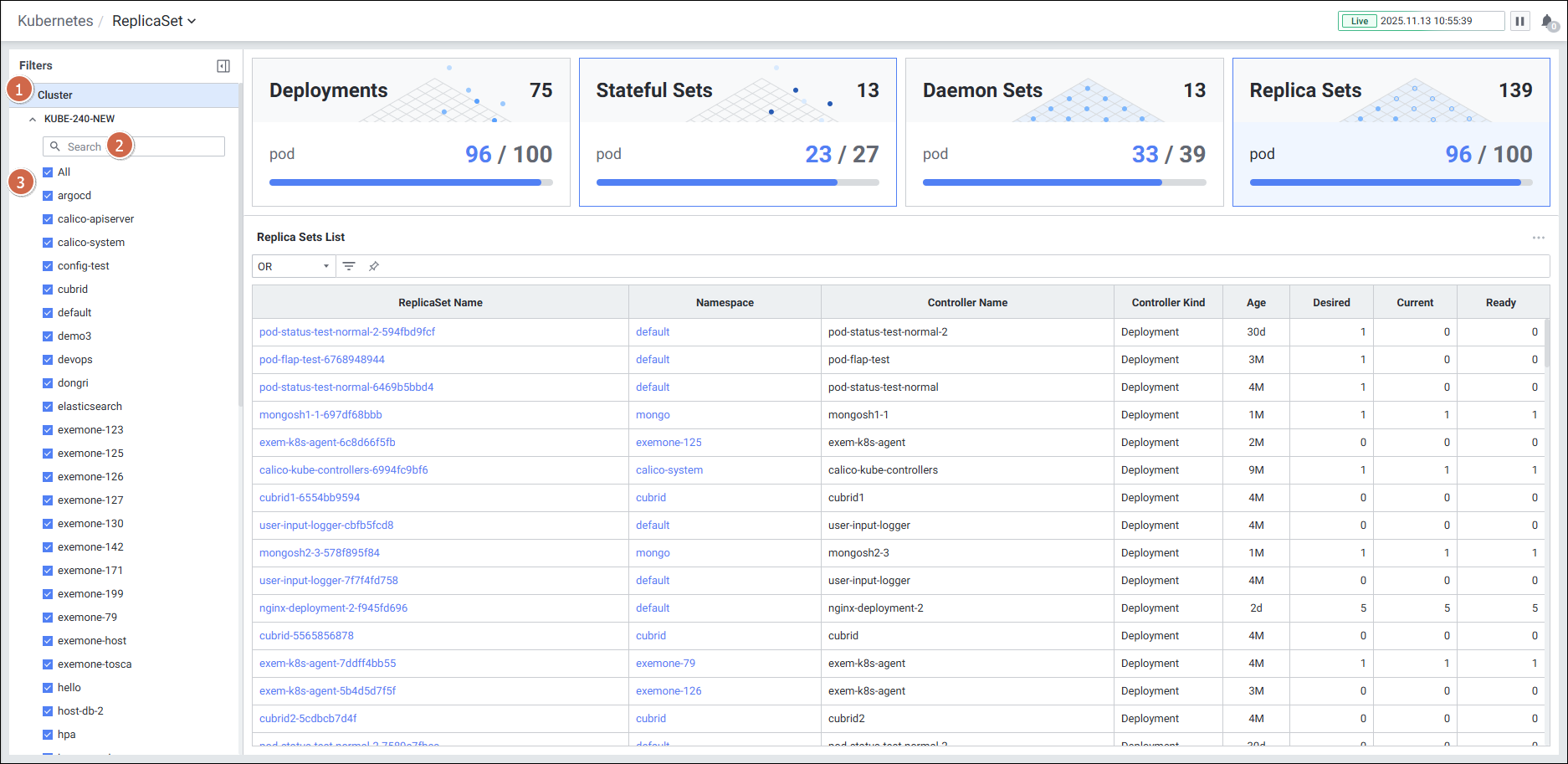Toggle the elasticsearch namespace checkbox

click(x=48, y=407)
